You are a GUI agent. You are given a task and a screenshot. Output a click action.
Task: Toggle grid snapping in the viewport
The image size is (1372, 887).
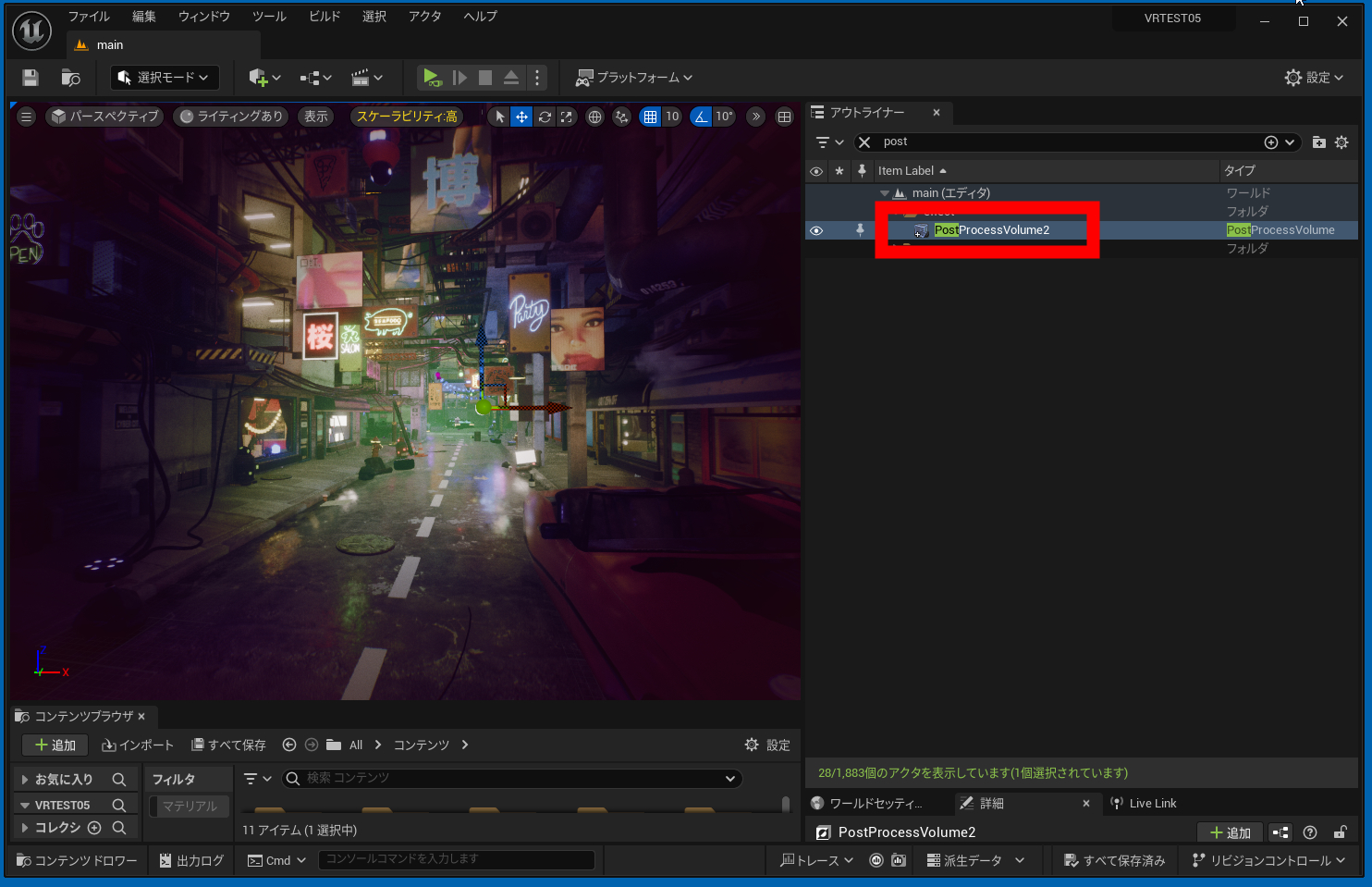pos(651,117)
